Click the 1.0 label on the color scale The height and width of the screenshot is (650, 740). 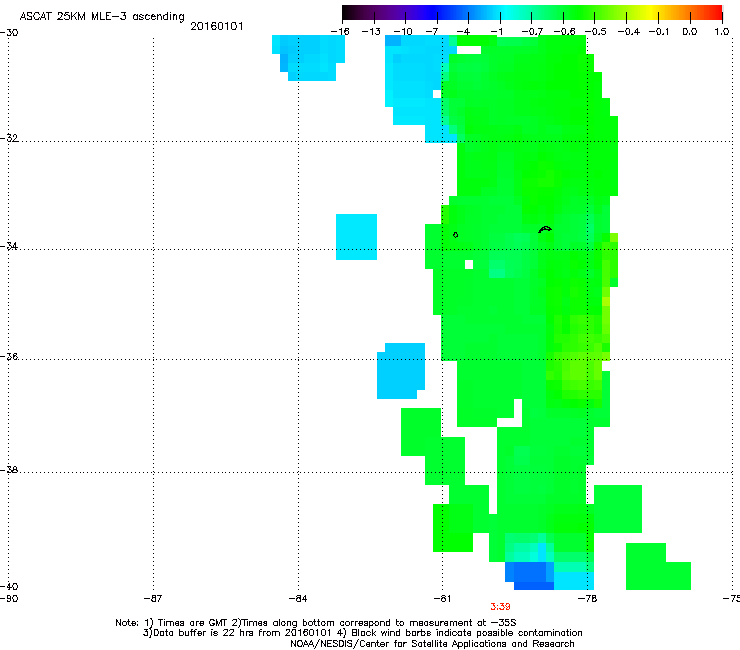(722, 32)
